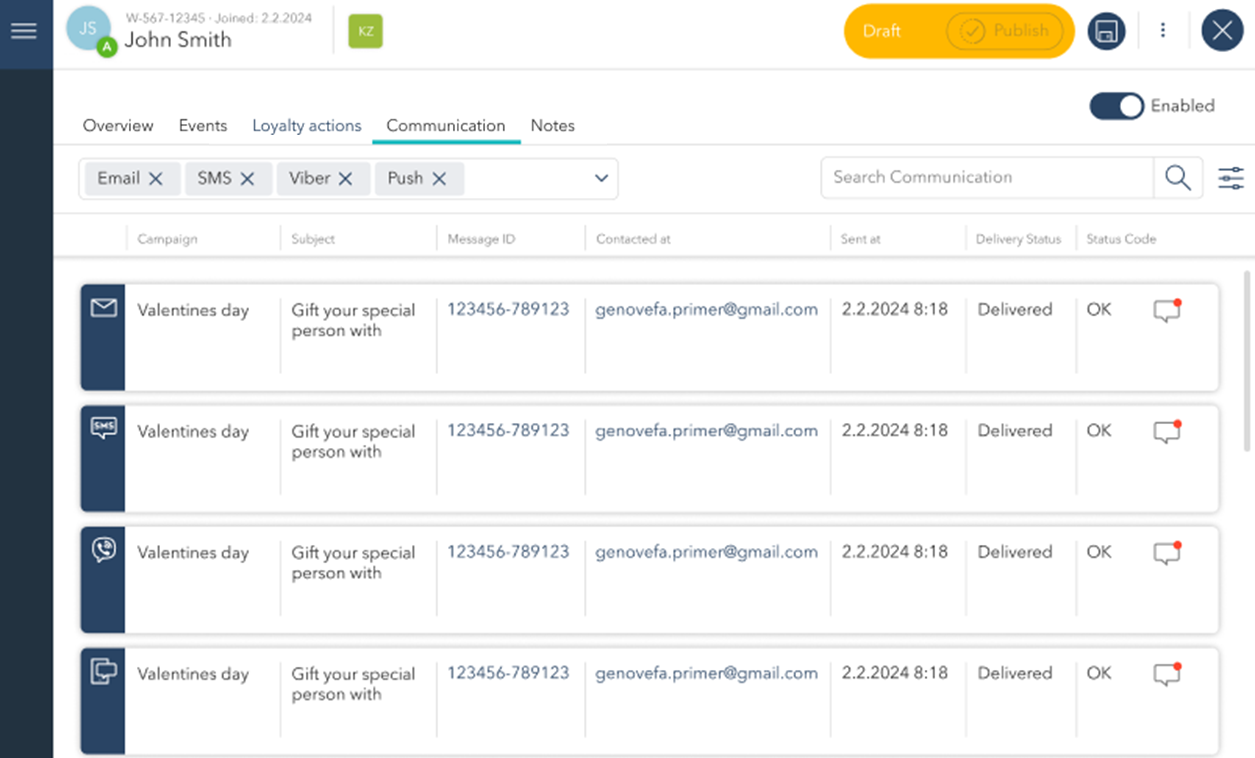Click the email envelope icon on first row
This screenshot has width=1255, height=758.
pos(103,308)
